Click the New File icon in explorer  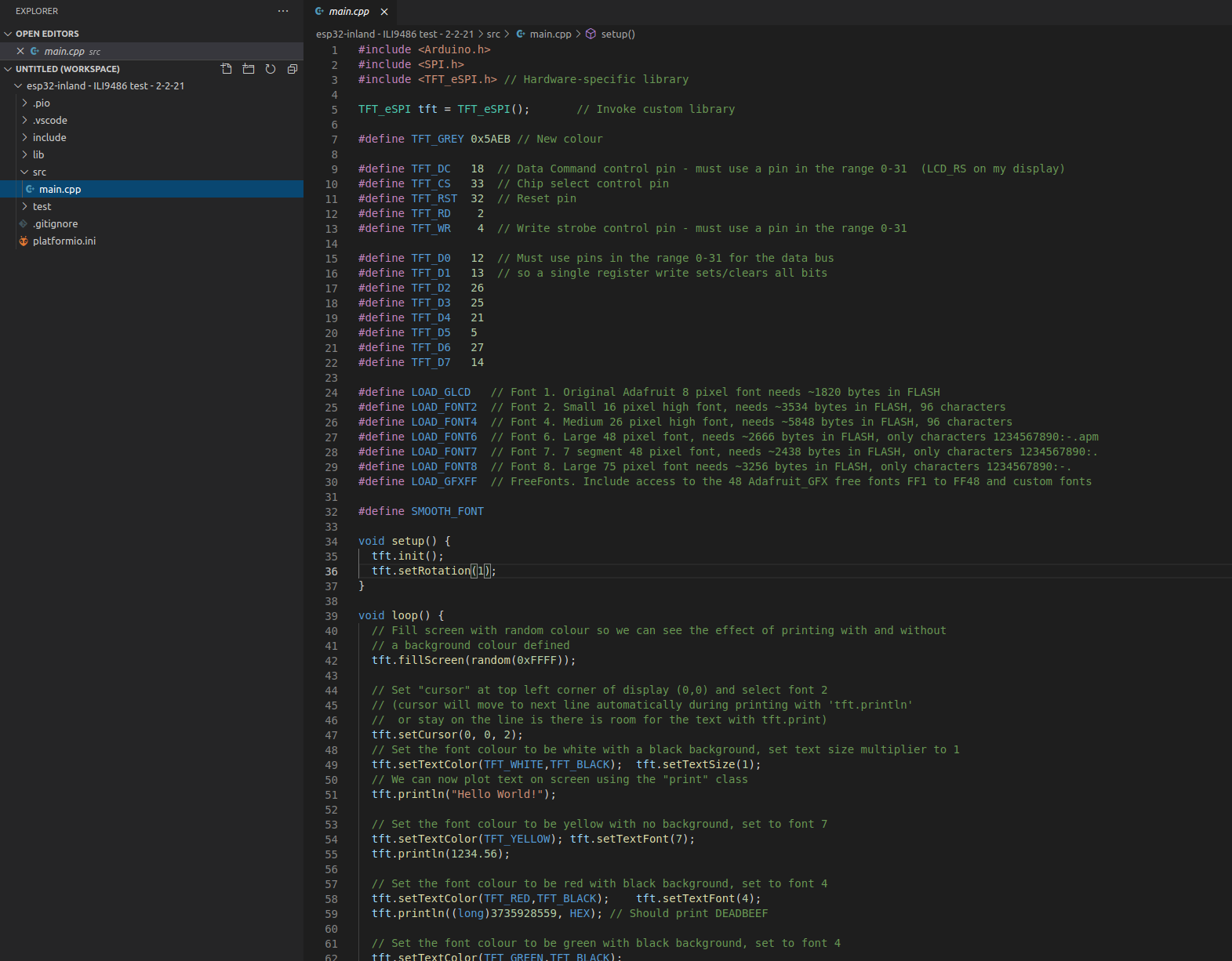(x=227, y=69)
